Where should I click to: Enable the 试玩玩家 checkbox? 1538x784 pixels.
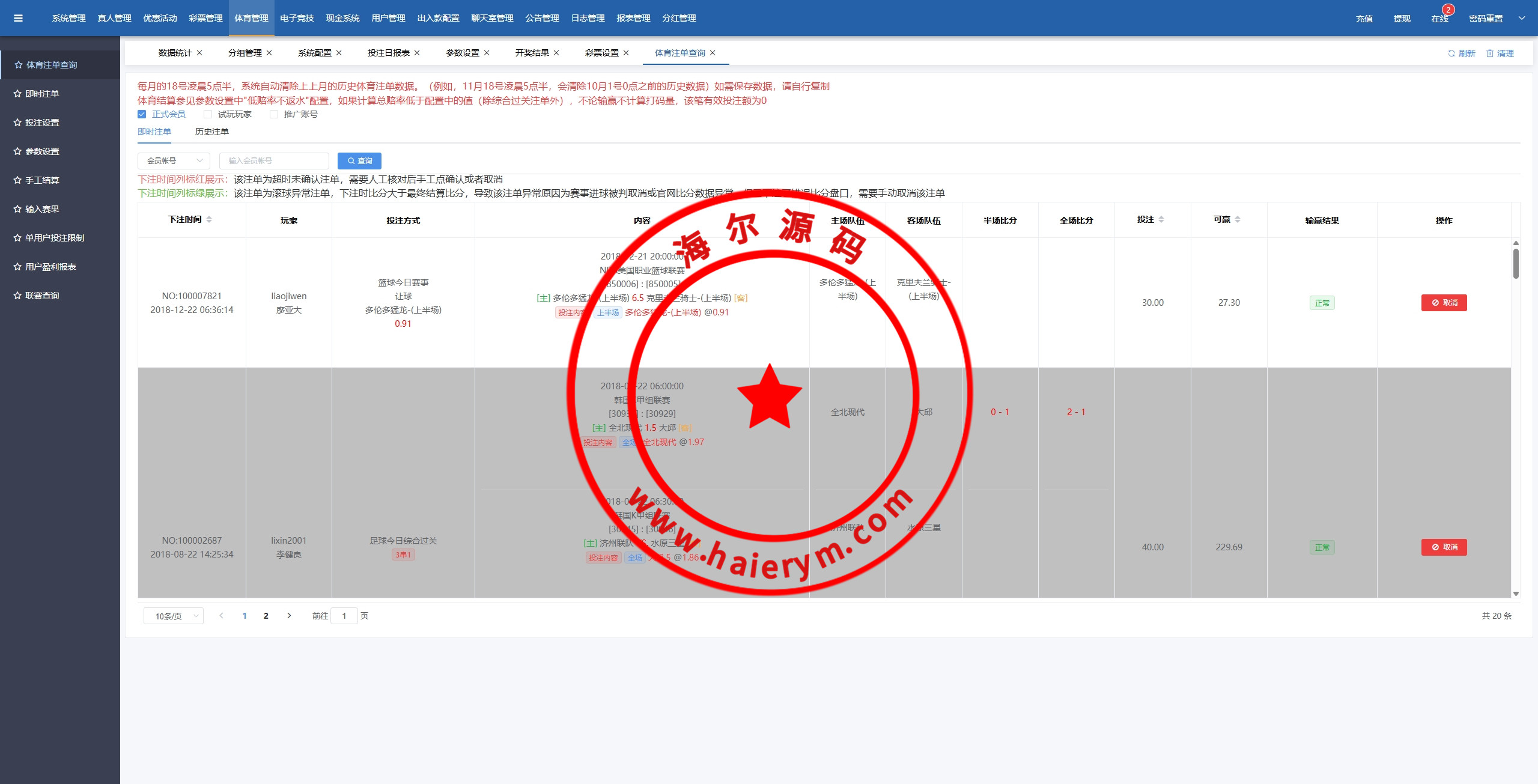tap(208, 114)
